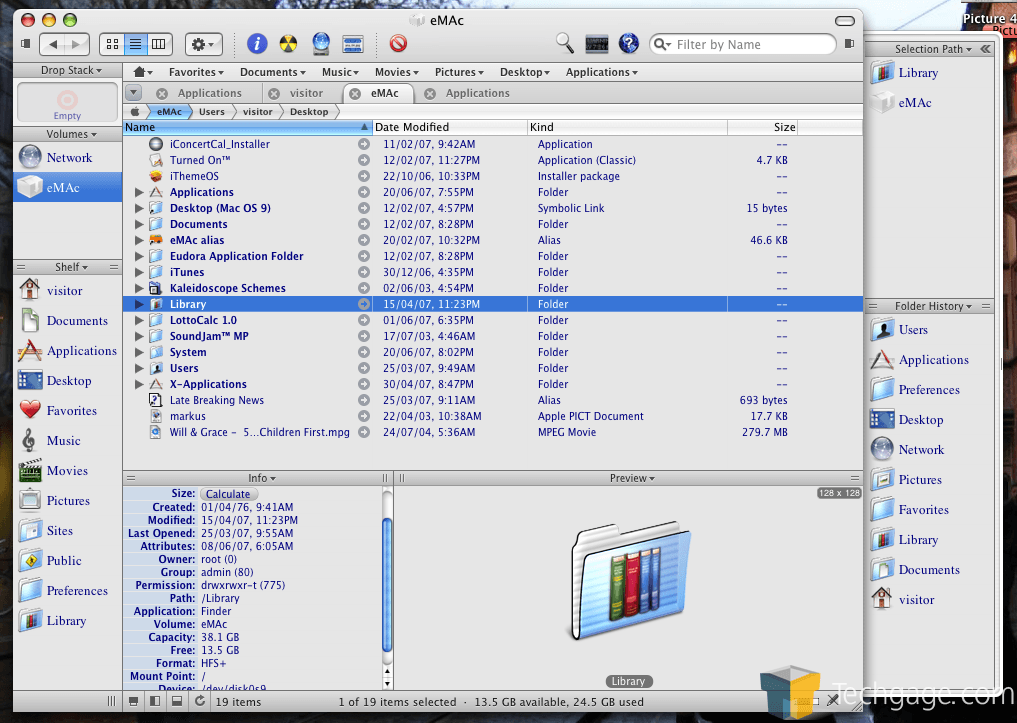
Task: Click the globe network toolbar icon
Action: click(321, 43)
